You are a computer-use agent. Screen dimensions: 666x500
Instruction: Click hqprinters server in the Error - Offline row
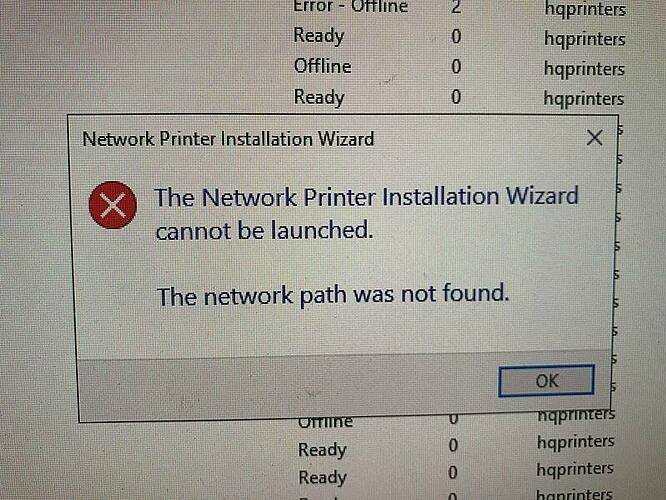(x=585, y=8)
